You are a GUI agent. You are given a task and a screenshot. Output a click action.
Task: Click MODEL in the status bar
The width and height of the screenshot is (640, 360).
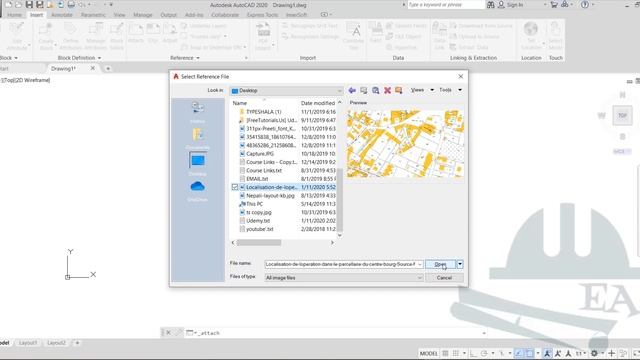coord(429,353)
